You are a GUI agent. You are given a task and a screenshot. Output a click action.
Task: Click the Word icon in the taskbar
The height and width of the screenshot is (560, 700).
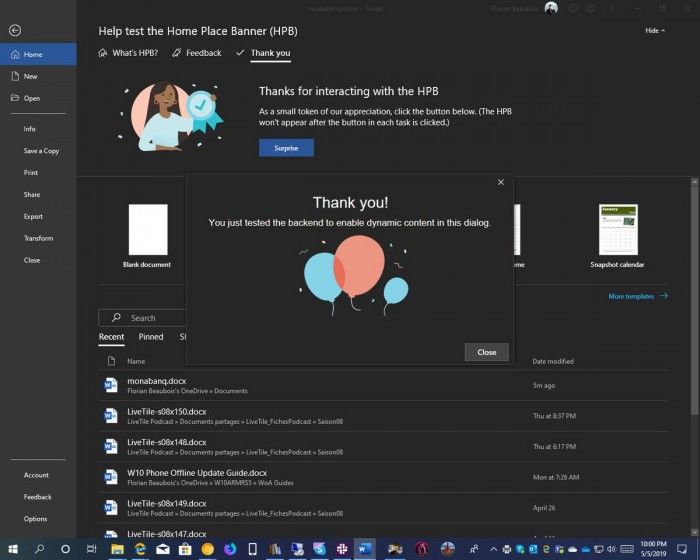(365, 549)
